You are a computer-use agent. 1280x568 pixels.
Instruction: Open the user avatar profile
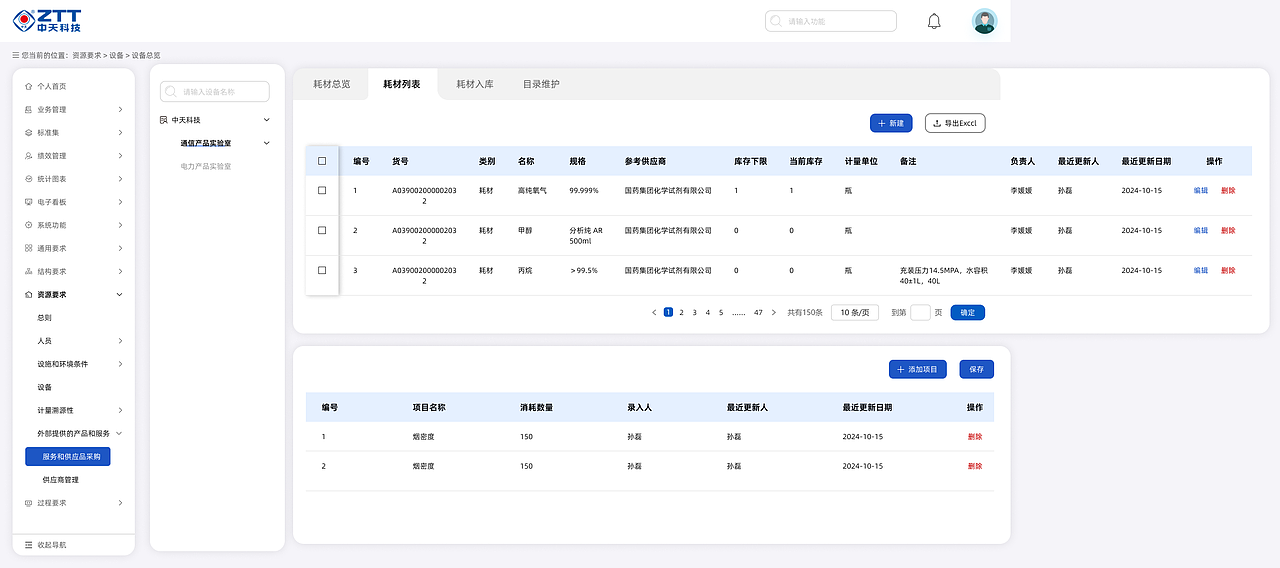click(x=985, y=21)
